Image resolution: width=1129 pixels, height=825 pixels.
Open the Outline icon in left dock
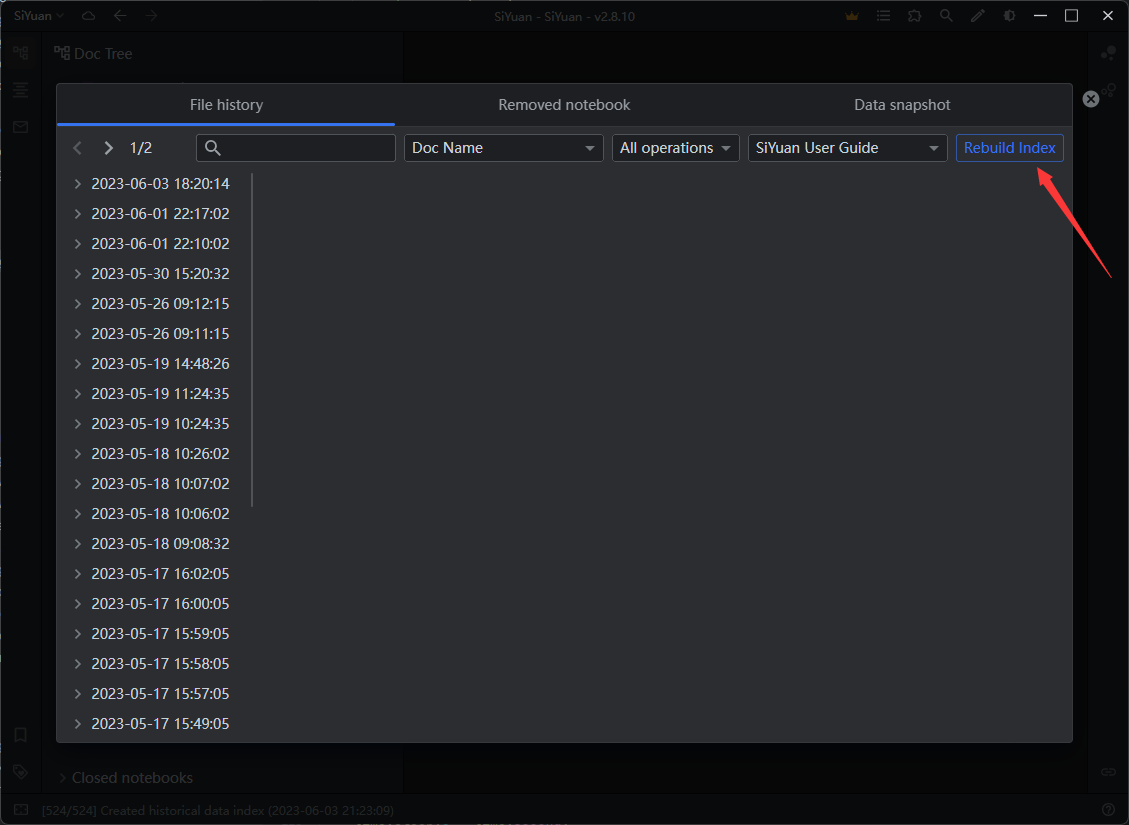(x=21, y=90)
